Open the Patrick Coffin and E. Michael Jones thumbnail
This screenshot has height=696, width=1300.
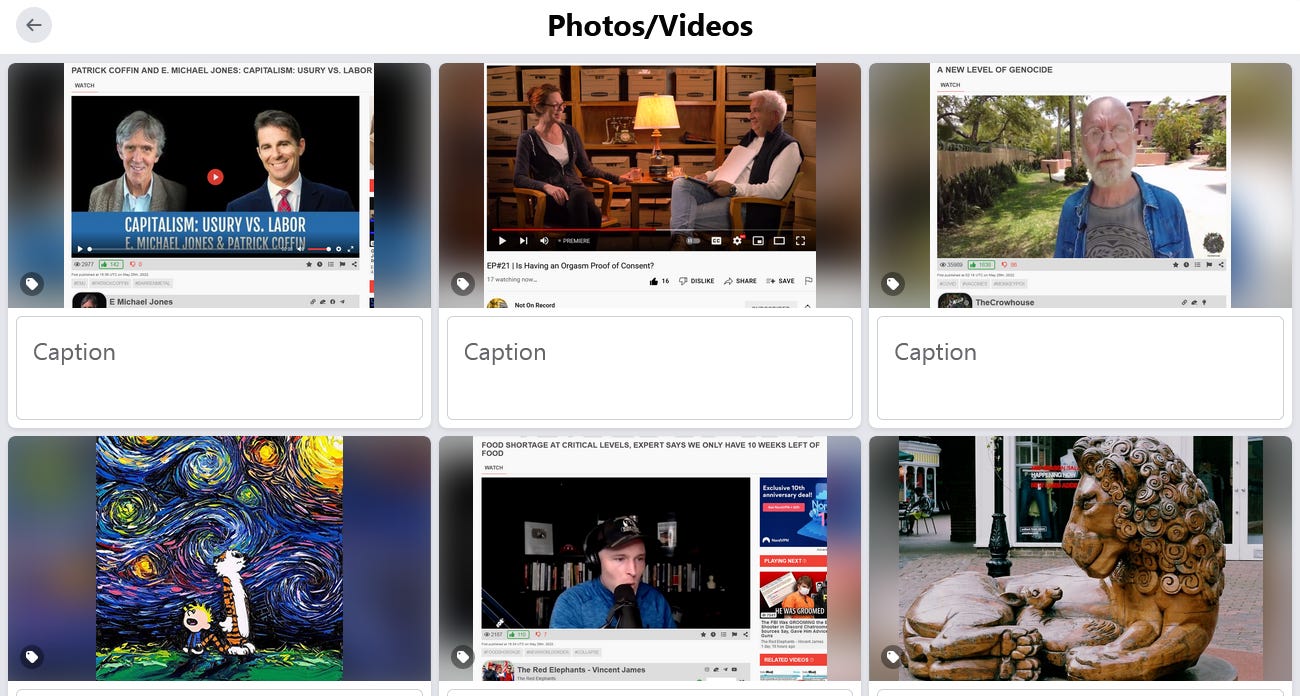(219, 185)
